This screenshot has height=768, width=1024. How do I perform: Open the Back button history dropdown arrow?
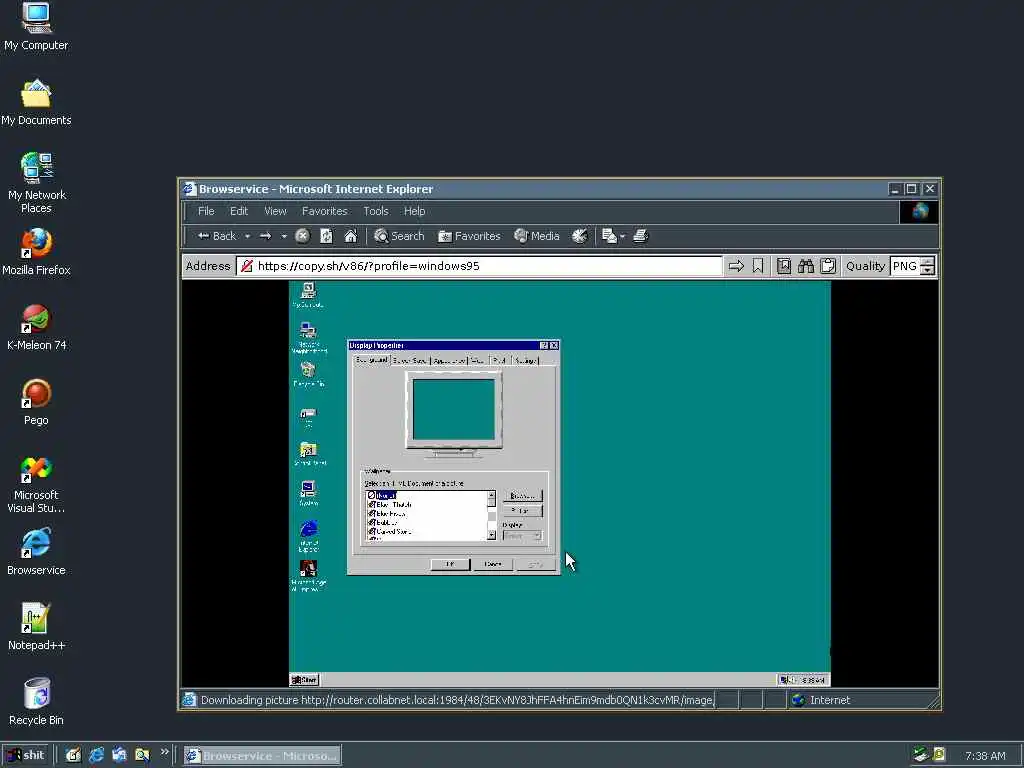click(248, 236)
